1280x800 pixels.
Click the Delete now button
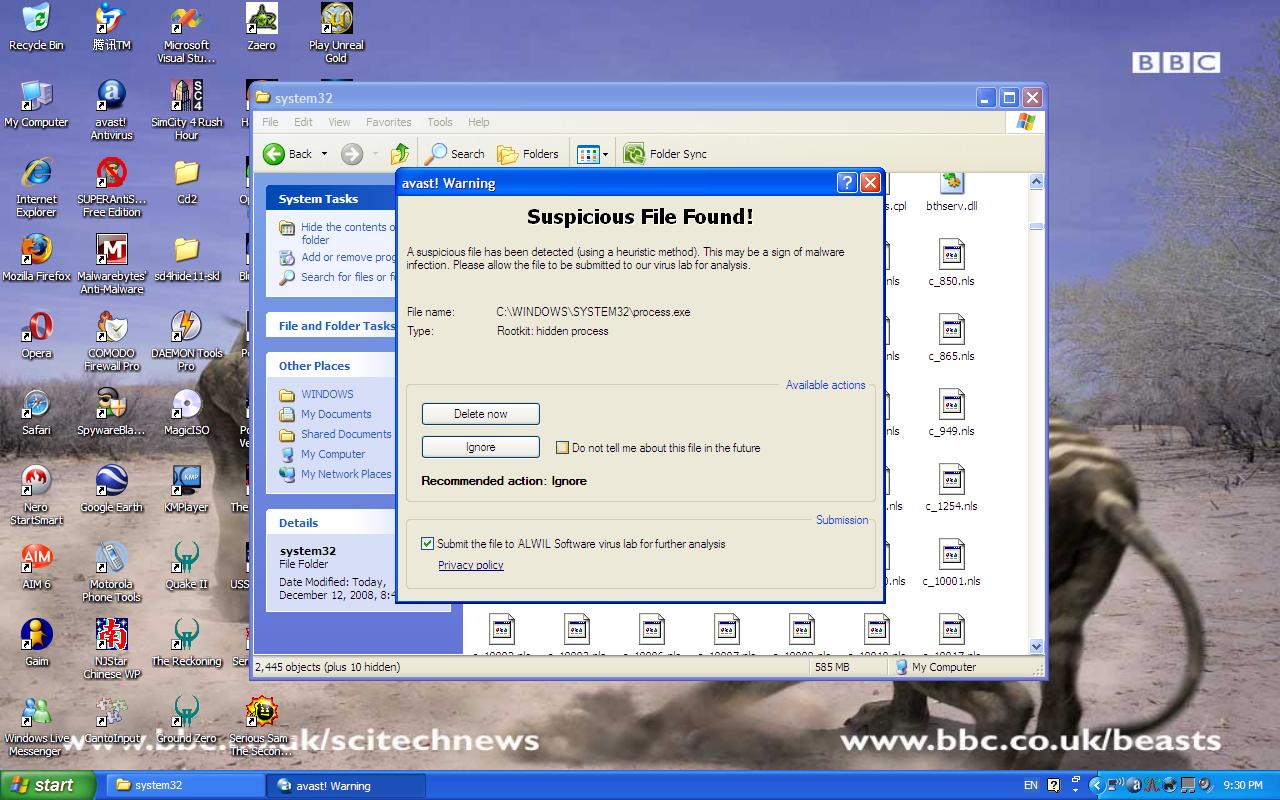click(481, 414)
